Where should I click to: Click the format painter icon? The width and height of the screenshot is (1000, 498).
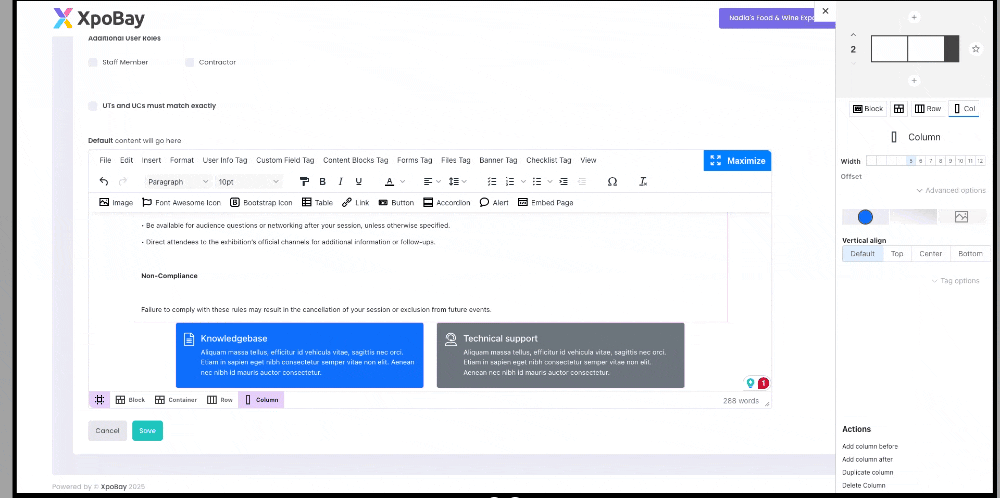pyautogui.click(x=304, y=181)
